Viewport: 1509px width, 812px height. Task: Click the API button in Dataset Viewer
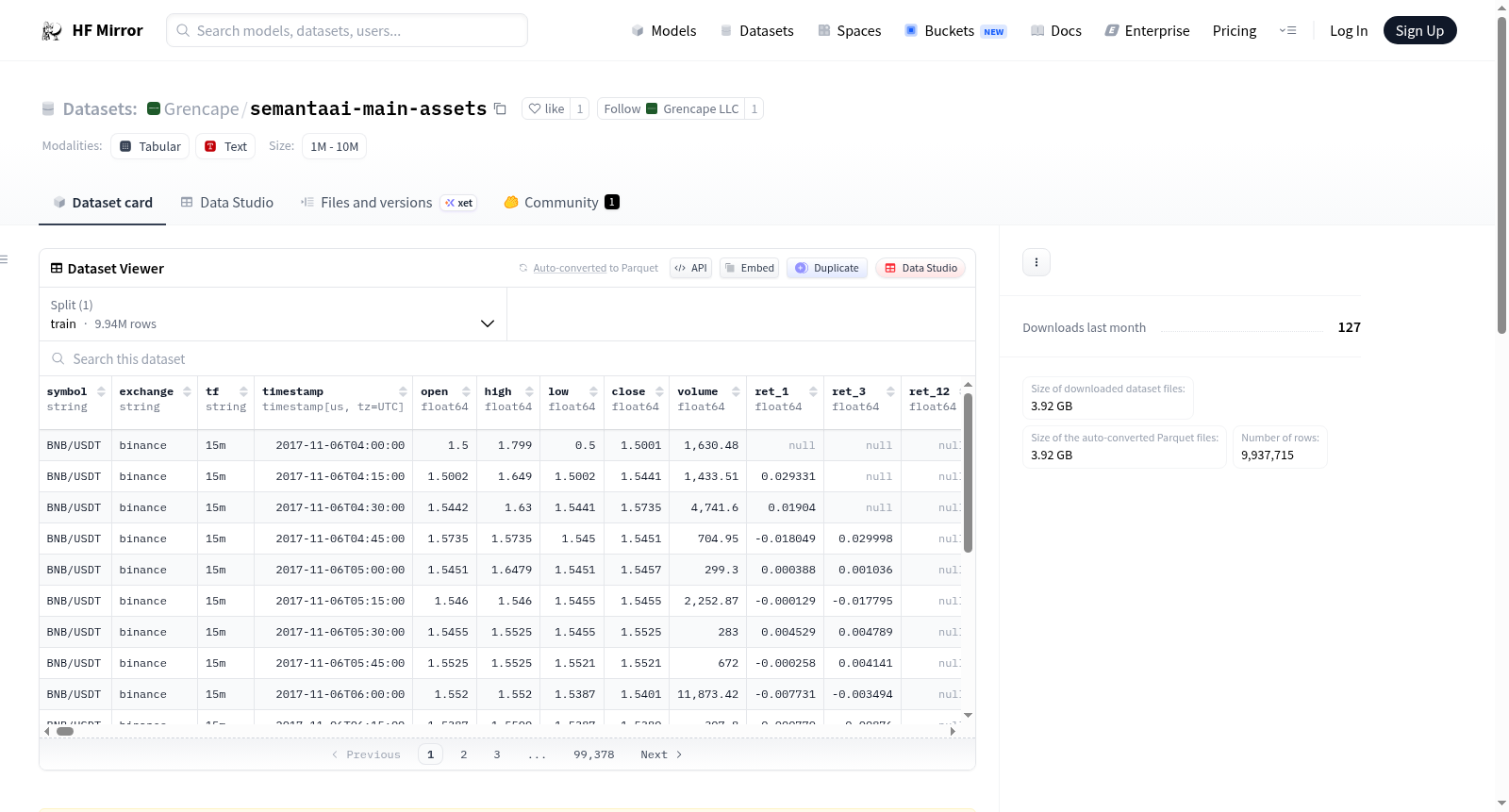click(x=690, y=268)
